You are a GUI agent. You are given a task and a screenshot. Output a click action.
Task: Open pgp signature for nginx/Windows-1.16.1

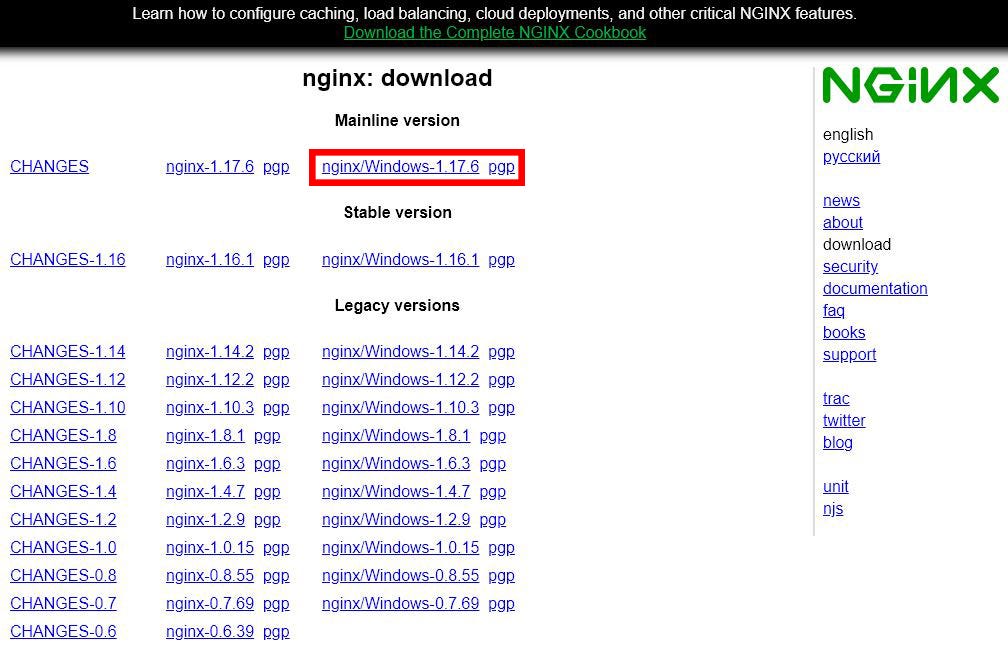point(501,260)
